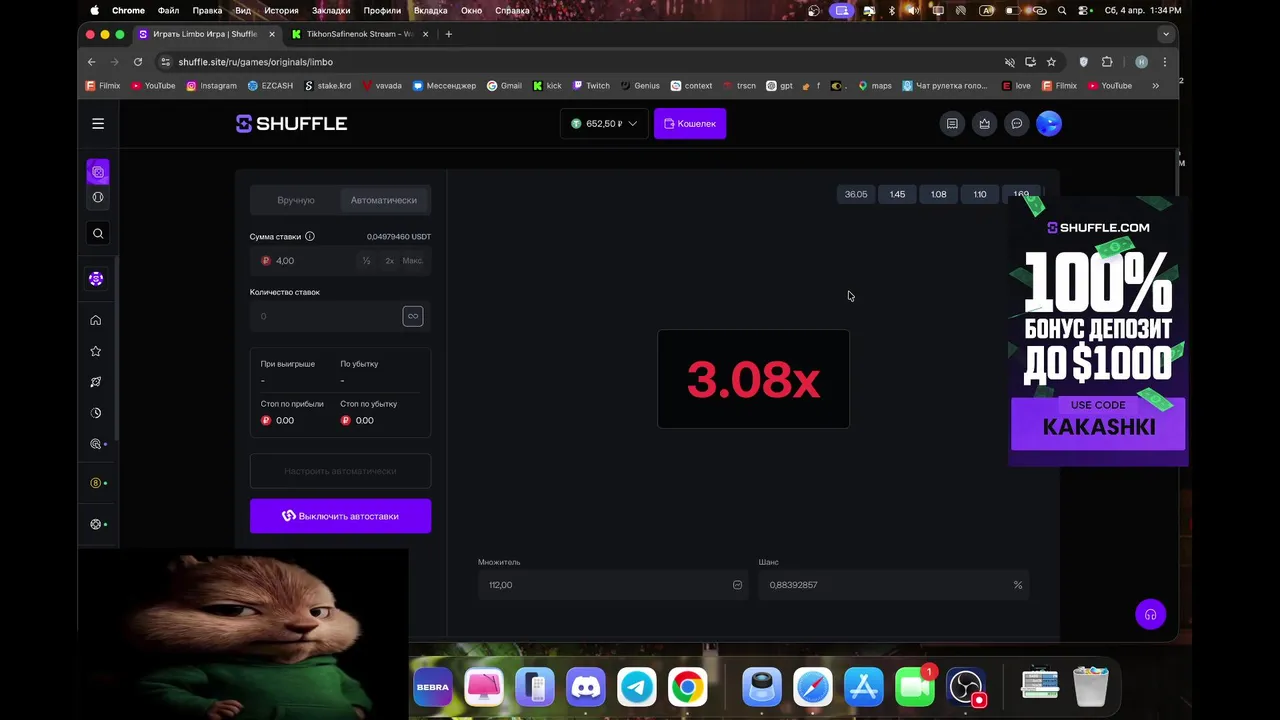The height and width of the screenshot is (720, 1280).
Task: Click Настроить автоматически button
Action: pos(341,471)
